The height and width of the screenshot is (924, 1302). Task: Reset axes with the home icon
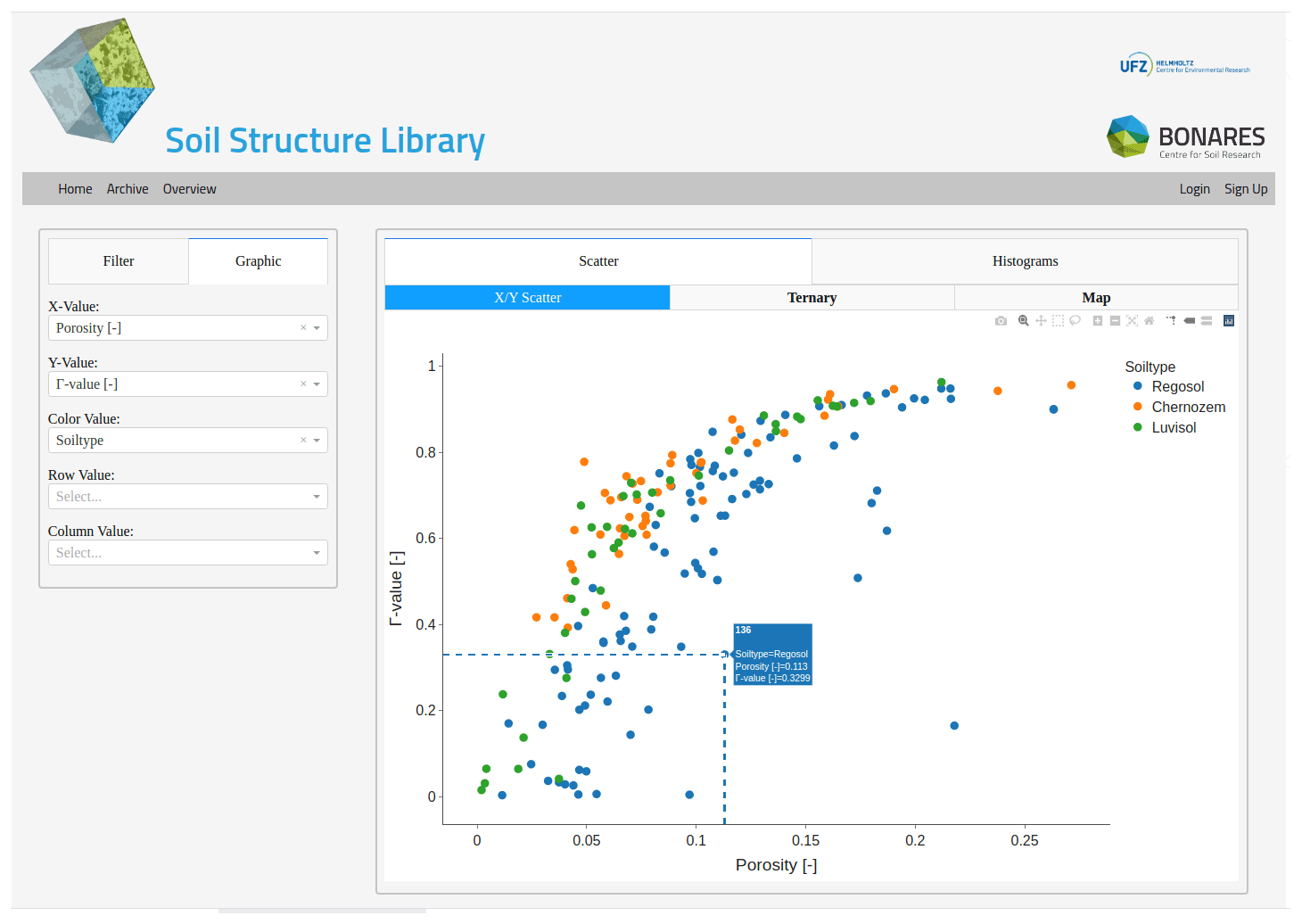1149,321
